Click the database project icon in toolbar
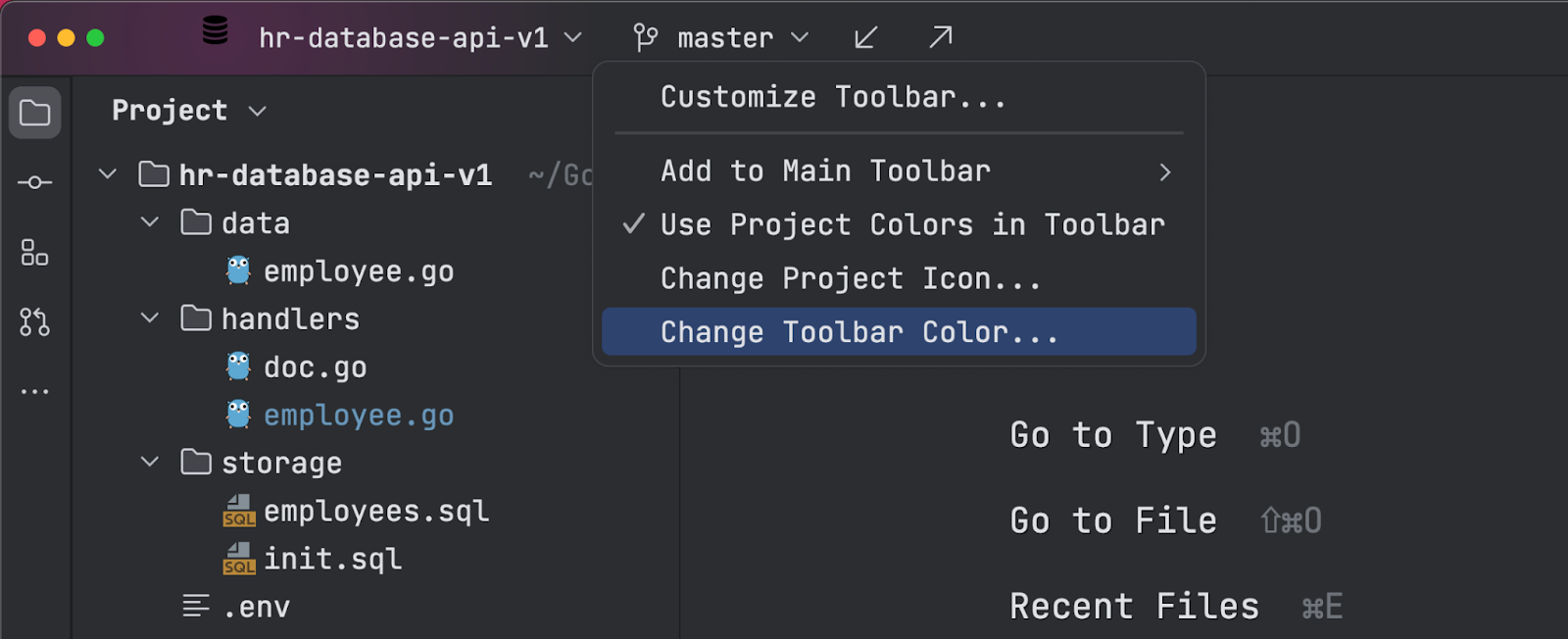 click(216, 31)
